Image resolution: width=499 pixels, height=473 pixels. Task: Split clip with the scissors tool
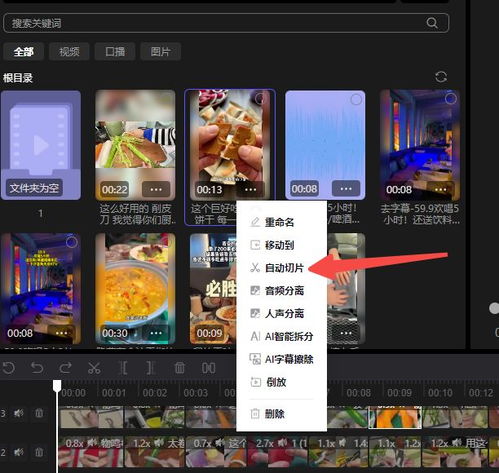[x=94, y=368]
